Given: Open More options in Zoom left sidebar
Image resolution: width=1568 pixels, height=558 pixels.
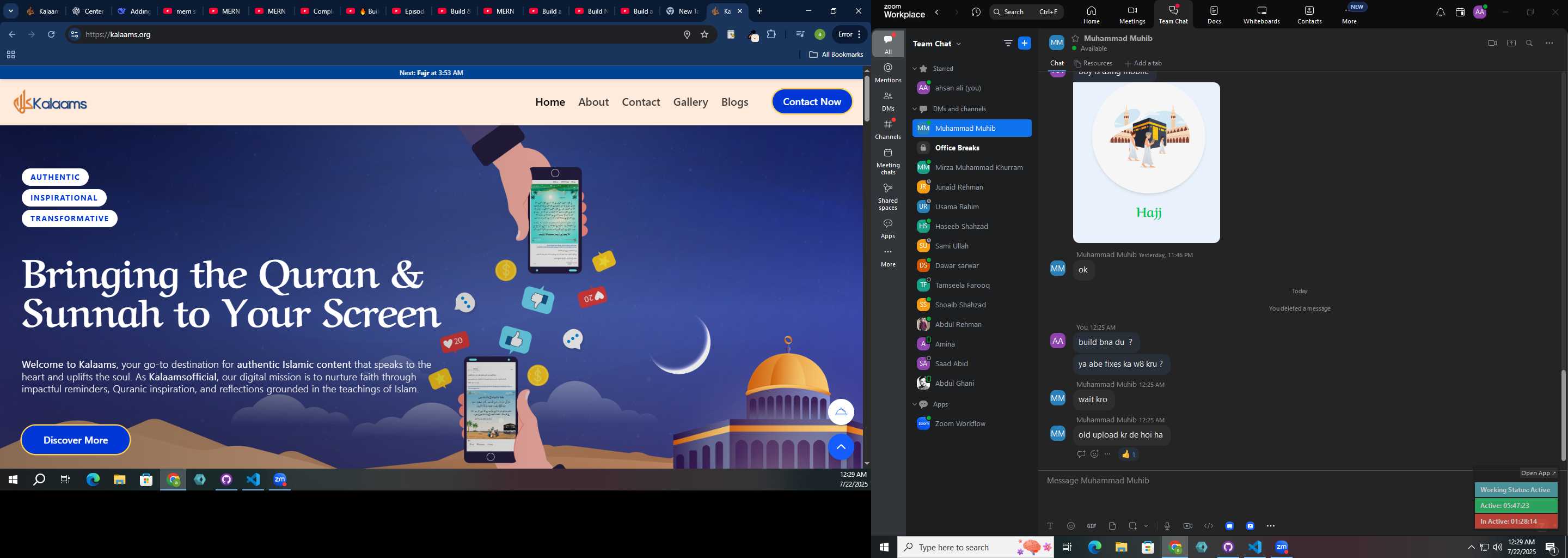Looking at the screenshot, I should (888, 258).
